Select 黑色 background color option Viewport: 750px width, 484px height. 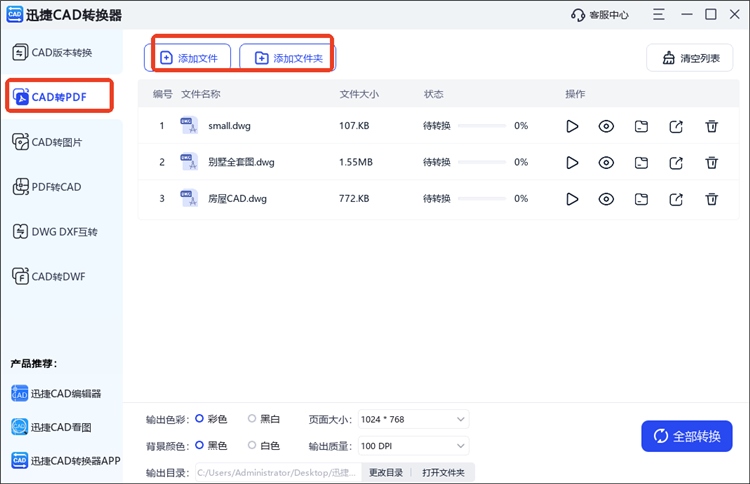click(211, 446)
